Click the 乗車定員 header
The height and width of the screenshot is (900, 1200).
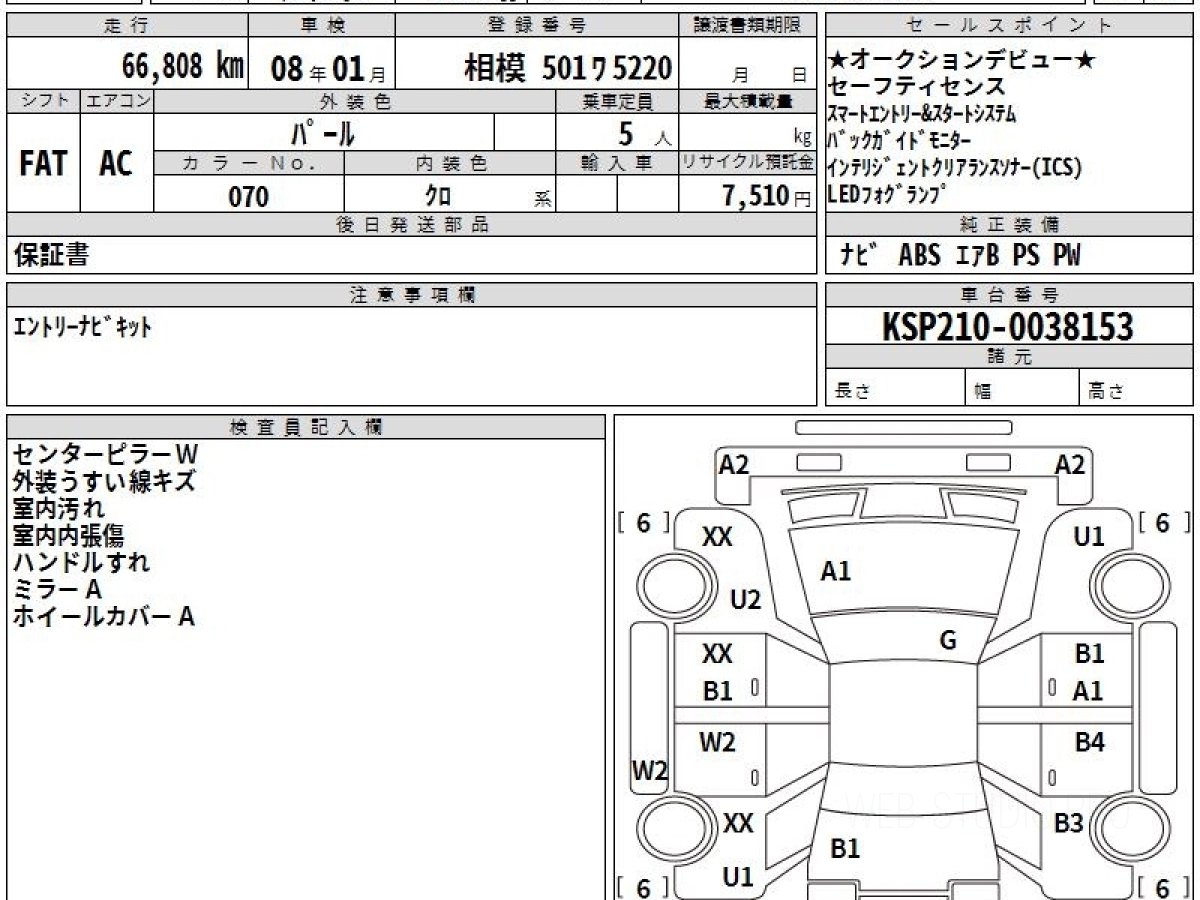pos(617,101)
